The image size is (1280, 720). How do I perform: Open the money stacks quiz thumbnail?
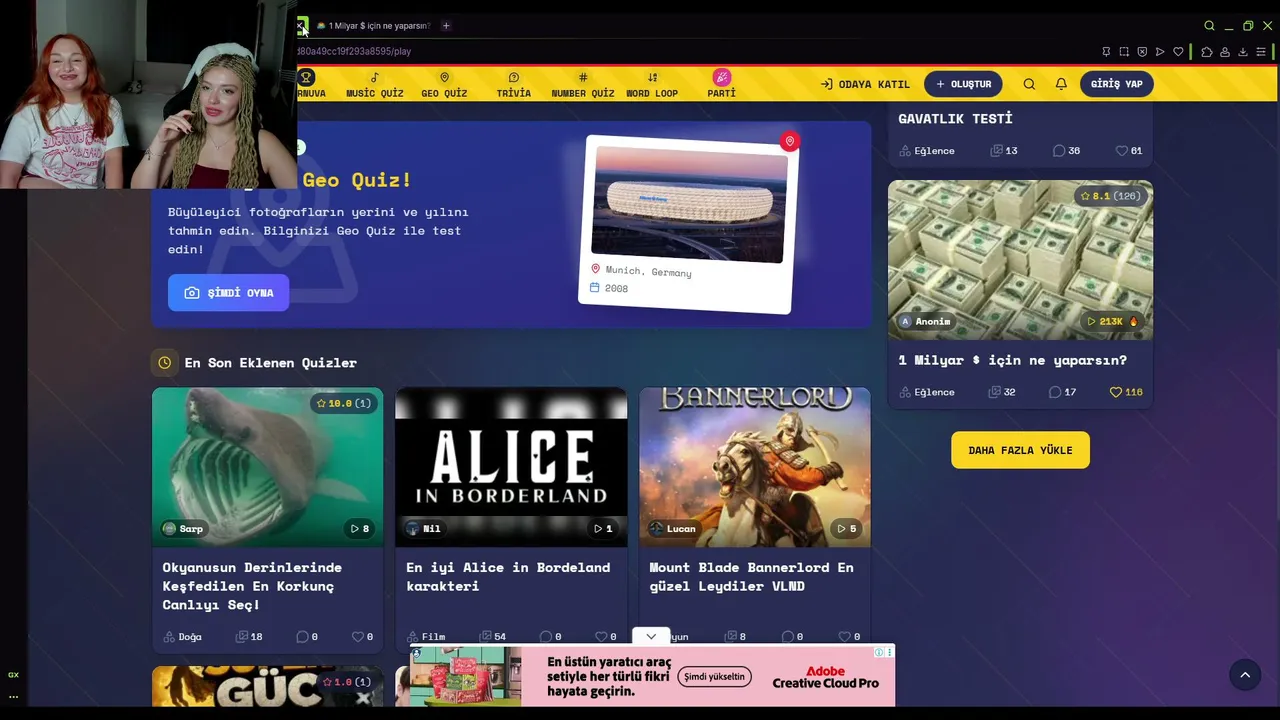click(1020, 260)
